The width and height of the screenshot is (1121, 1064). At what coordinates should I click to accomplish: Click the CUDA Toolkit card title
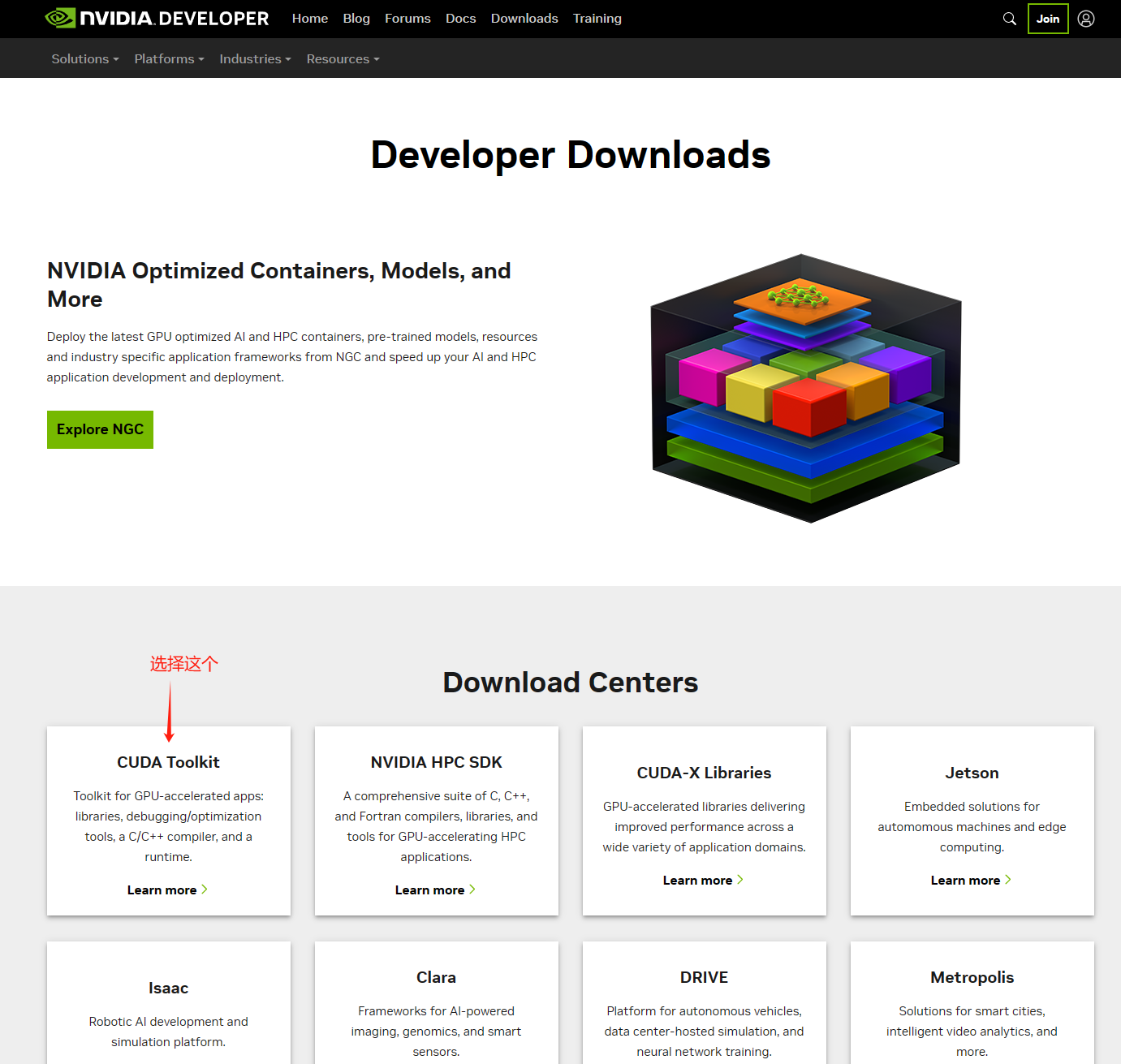click(x=168, y=762)
